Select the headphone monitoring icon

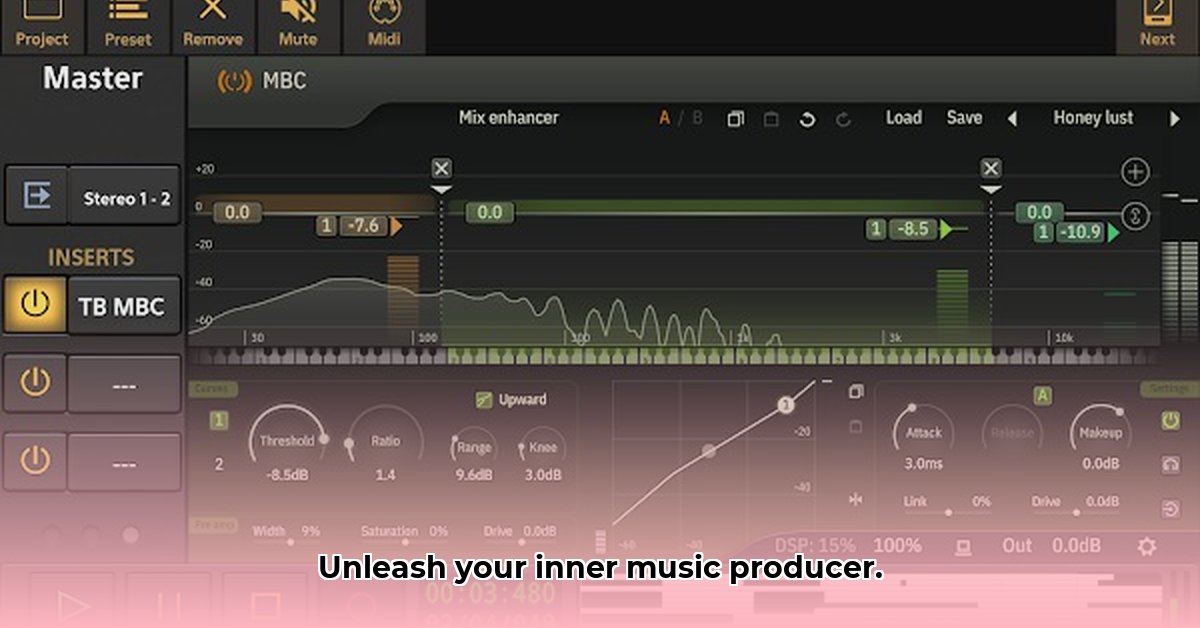pyautogui.click(x=1171, y=464)
